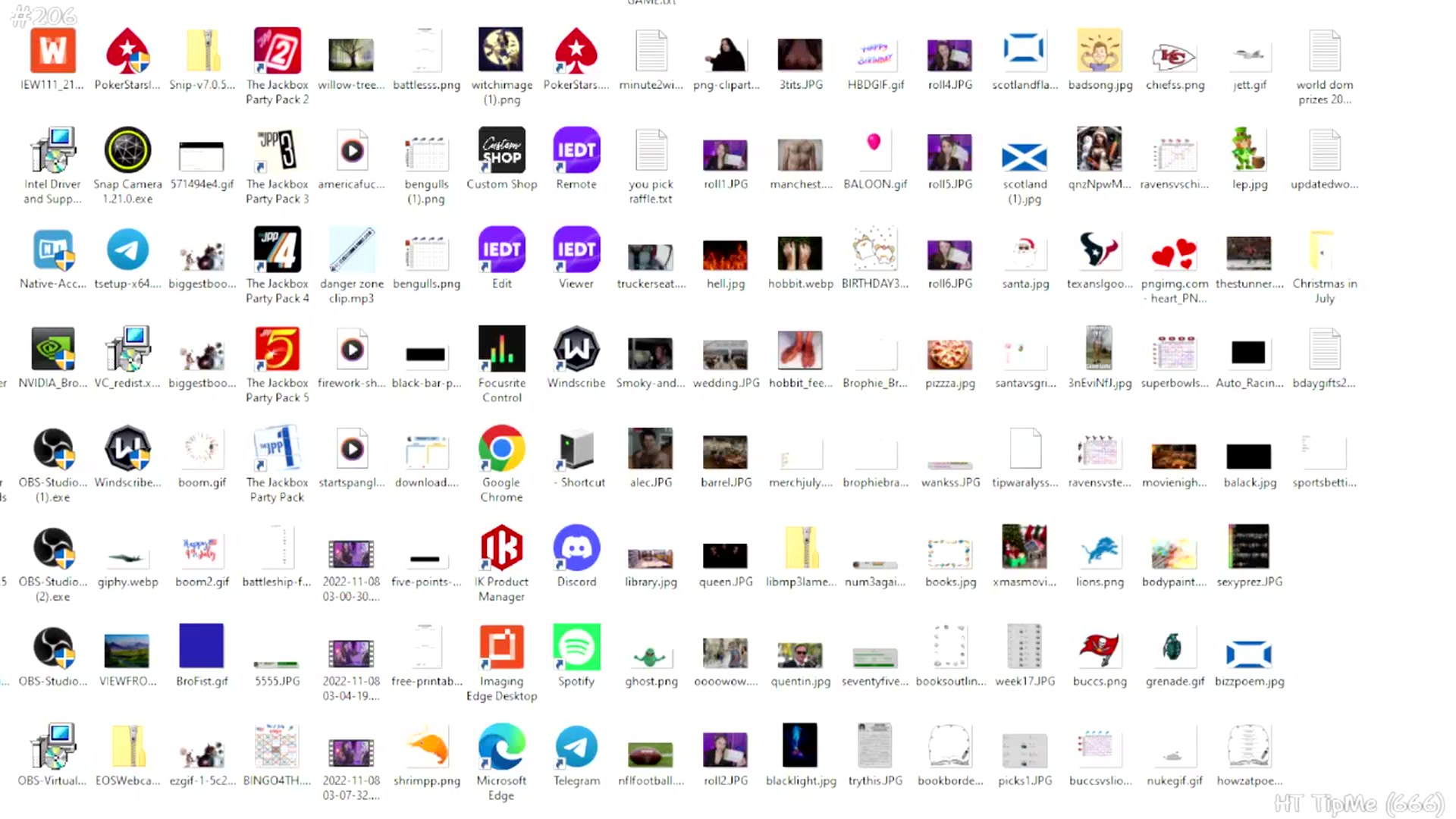Screen dimensions: 1456x819
Task: Launch The Jackbox Party Pack 3
Action: [x=277, y=150]
